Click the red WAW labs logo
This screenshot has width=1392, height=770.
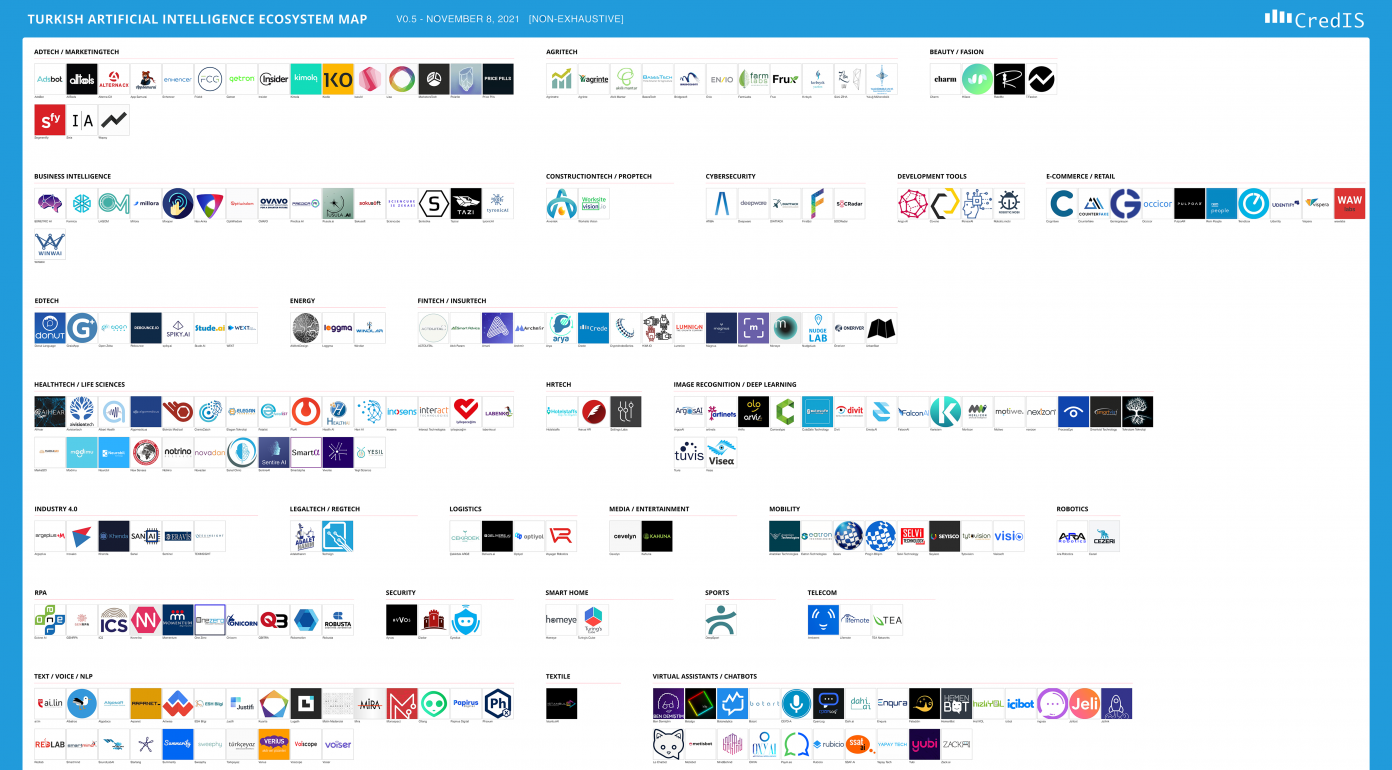(1350, 203)
